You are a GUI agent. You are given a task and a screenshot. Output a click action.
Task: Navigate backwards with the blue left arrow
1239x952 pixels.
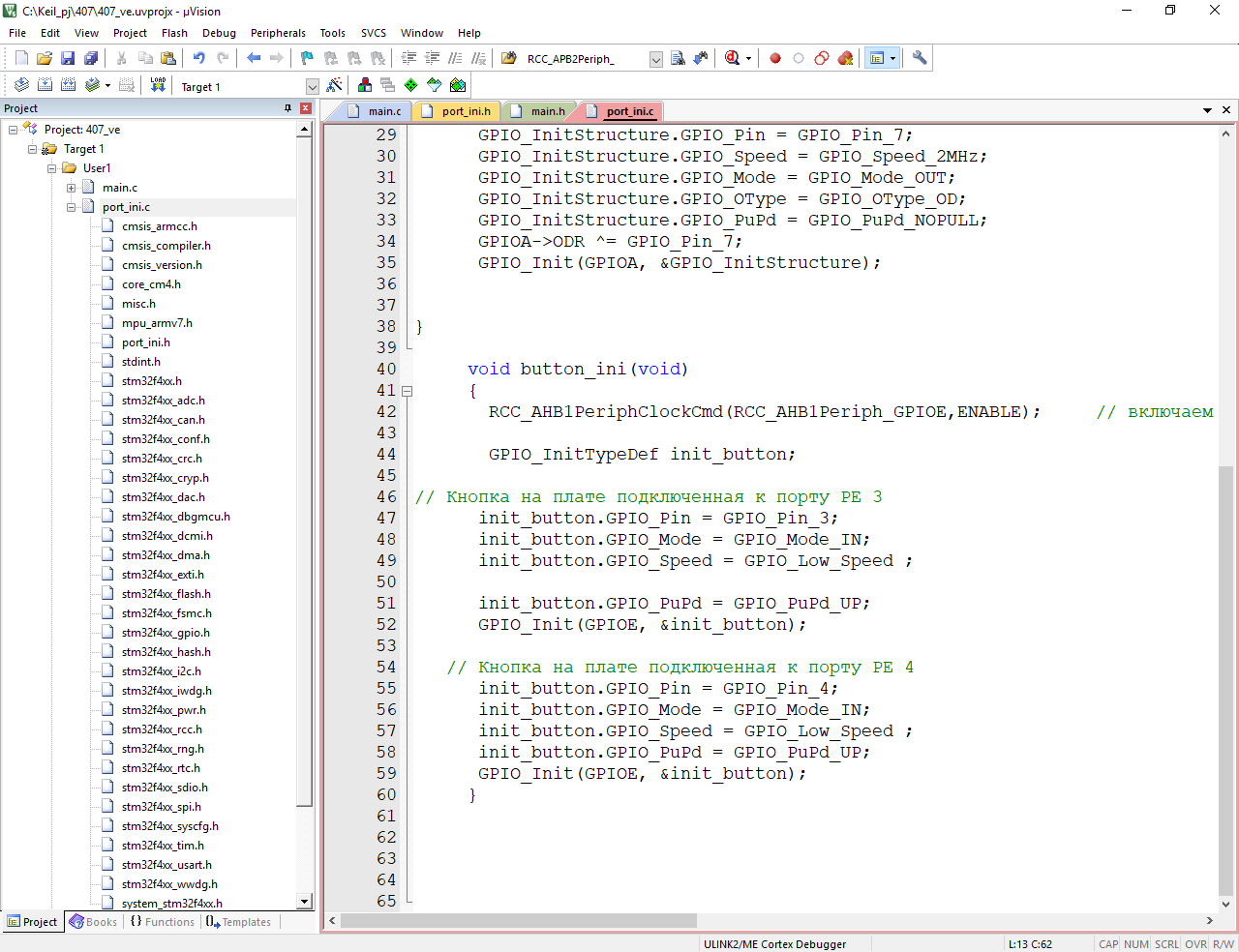[254, 58]
